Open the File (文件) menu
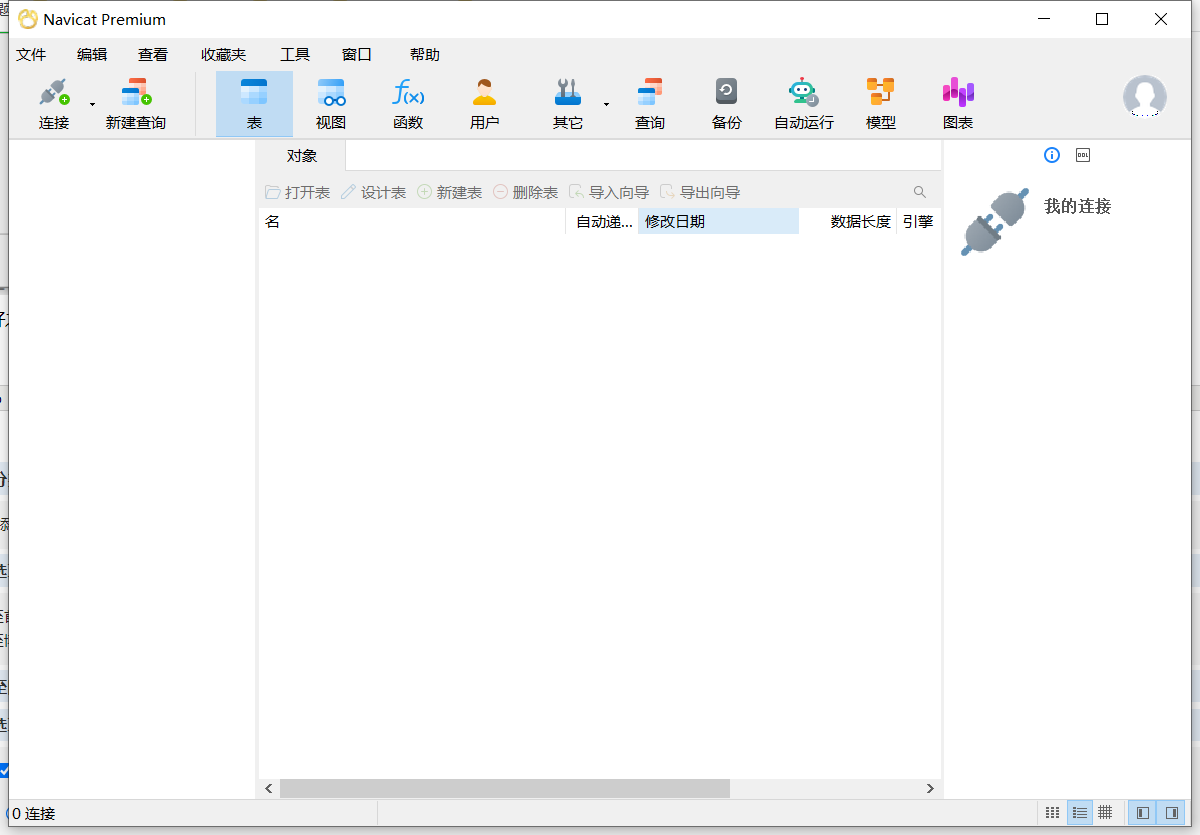 tap(31, 55)
